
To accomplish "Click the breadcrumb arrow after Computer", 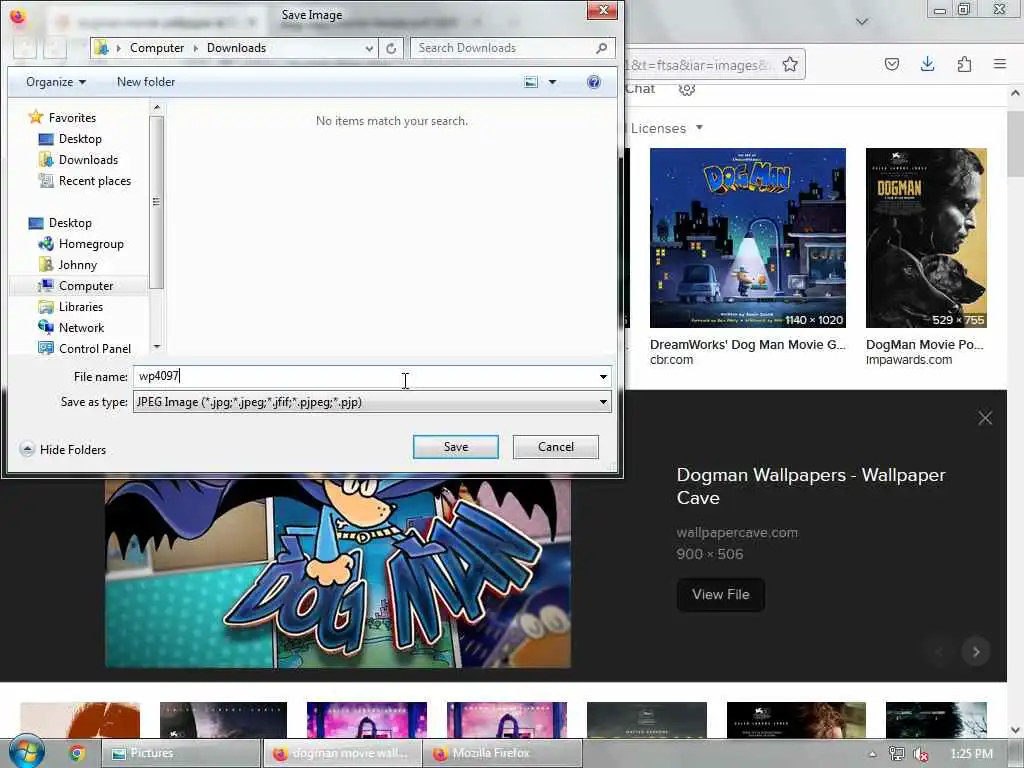I will (x=195, y=48).
